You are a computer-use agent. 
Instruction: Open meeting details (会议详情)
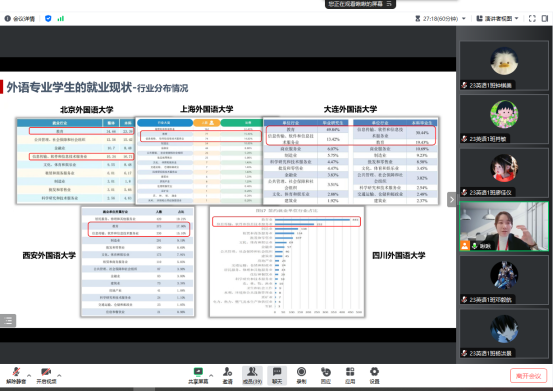pyautogui.click(x=20, y=19)
